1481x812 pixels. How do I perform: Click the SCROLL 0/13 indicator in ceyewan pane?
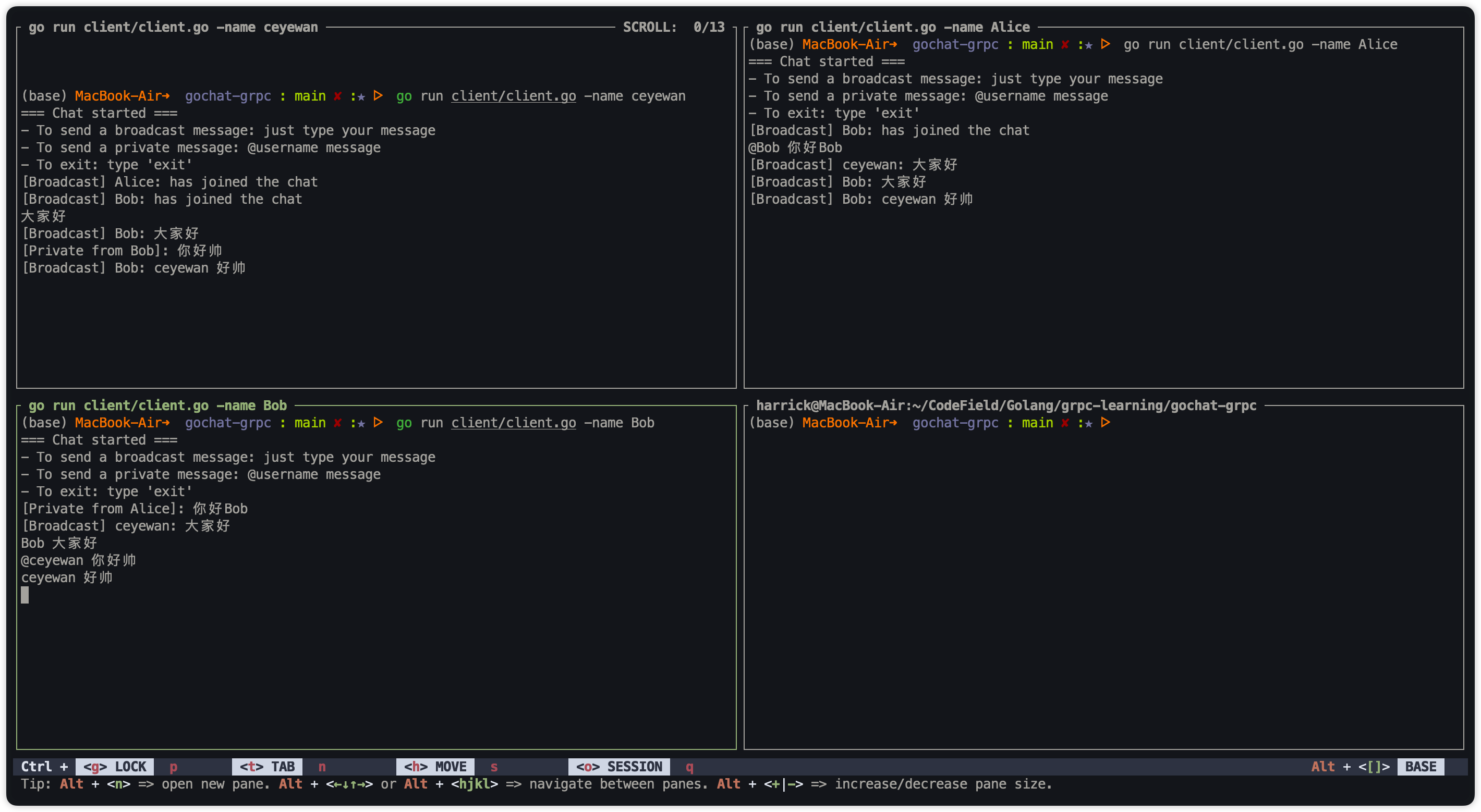673,27
